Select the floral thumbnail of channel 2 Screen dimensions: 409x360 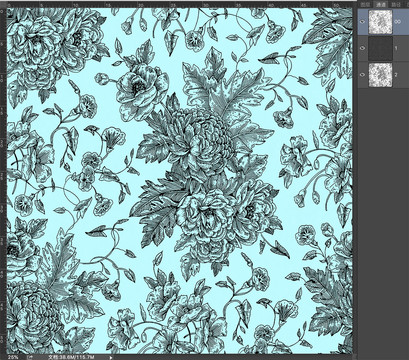coord(380,75)
